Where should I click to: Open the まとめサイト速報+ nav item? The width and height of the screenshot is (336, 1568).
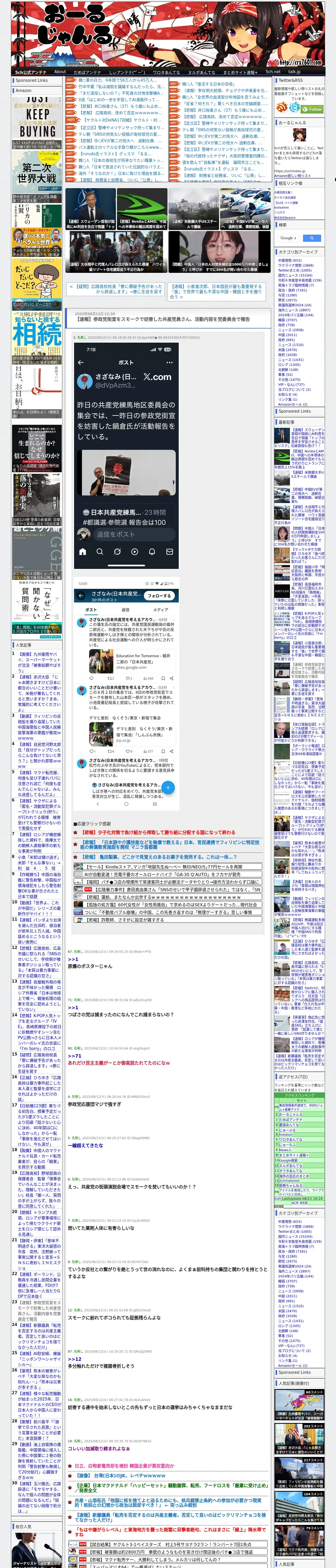(x=240, y=72)
